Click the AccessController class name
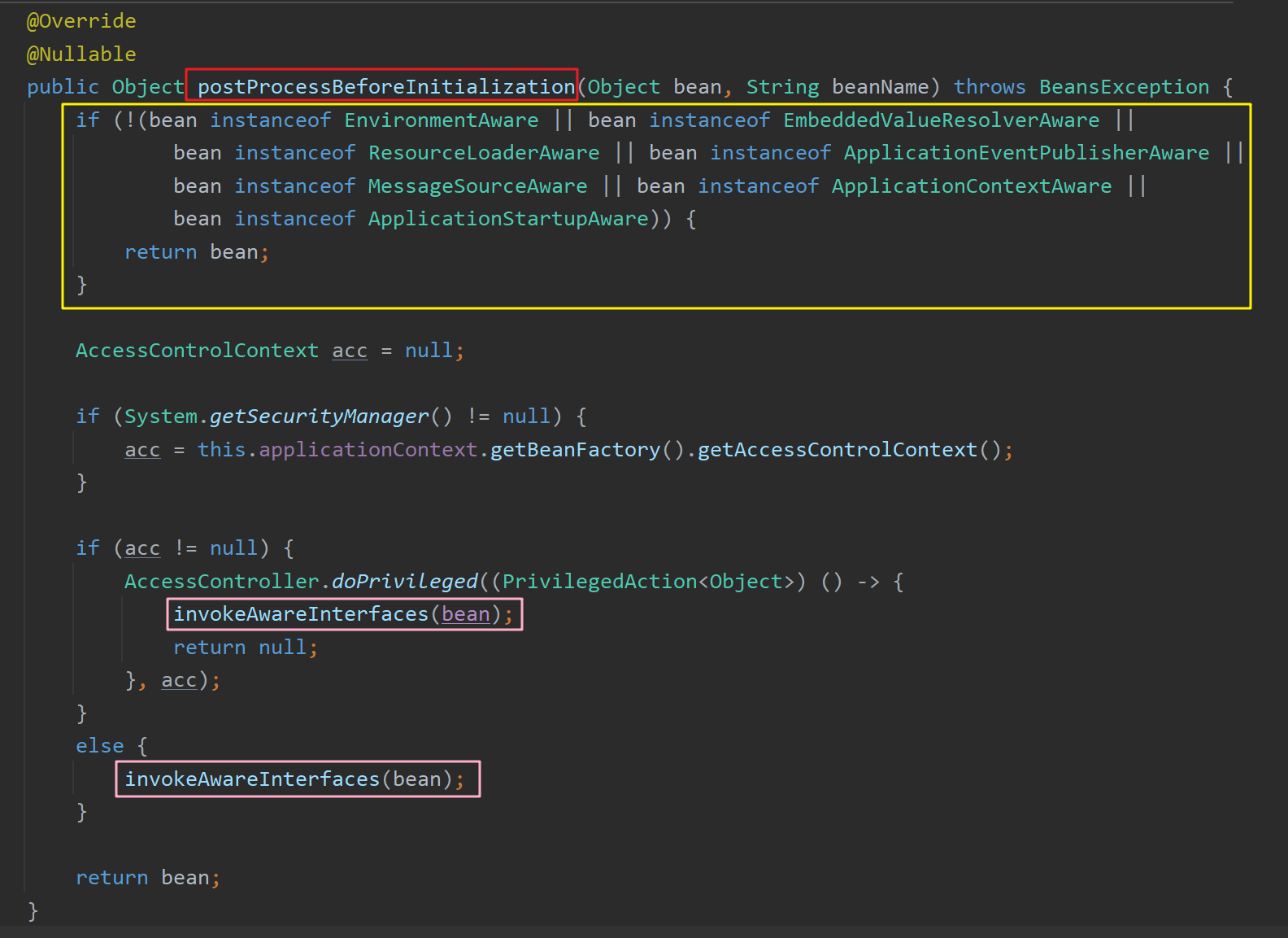The width and height of the screenshot is (1288, 938). tap(221, 582)
